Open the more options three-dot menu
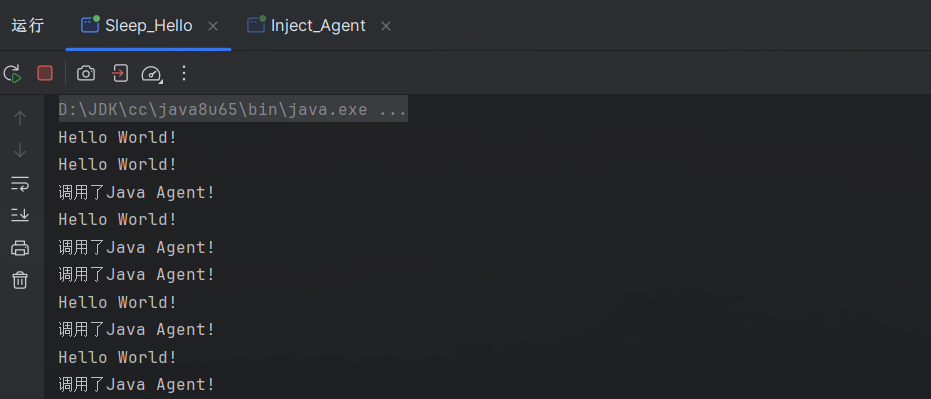 tap(184, 73)
